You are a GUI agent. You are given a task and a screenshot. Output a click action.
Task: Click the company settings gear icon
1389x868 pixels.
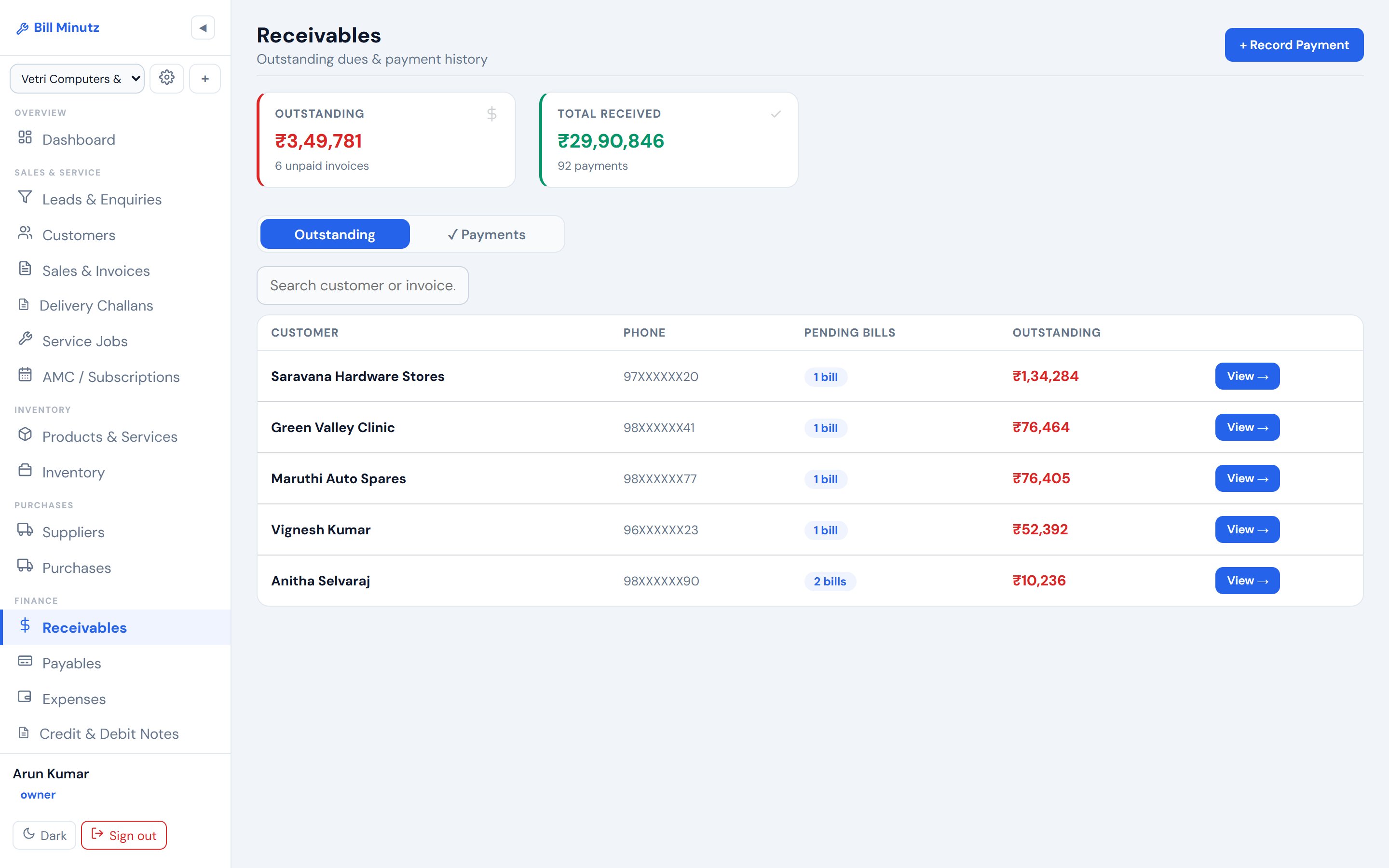click(x=166, y=78)
